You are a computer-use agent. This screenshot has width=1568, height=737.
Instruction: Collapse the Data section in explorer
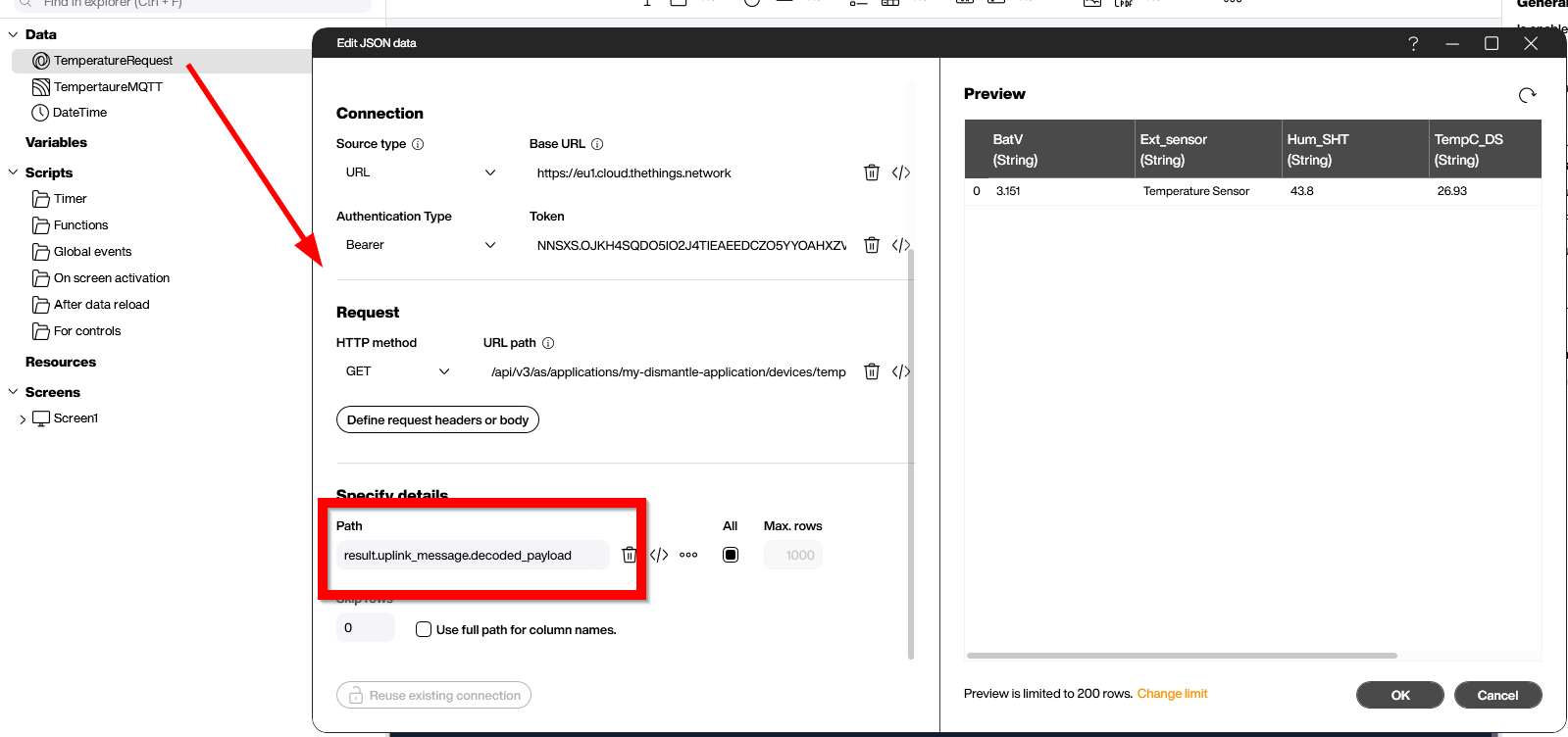pyautogui.click(x=13, y=34)
